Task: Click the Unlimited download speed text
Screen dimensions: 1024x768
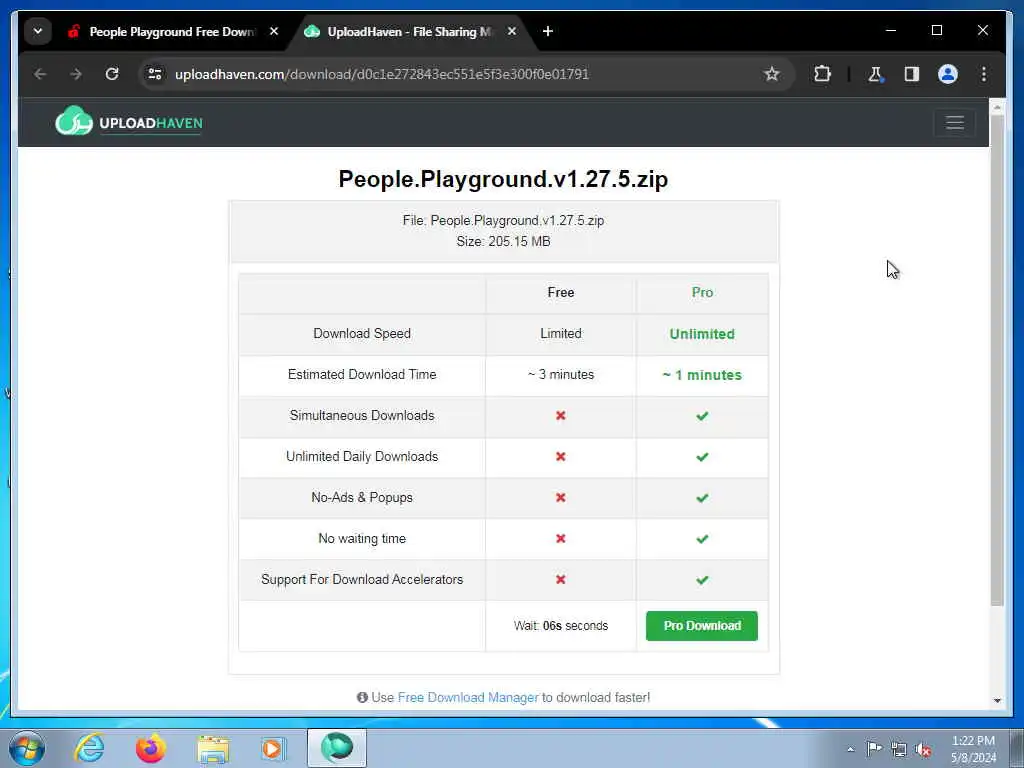Action: pyautogui.click(x=702, y=334)
